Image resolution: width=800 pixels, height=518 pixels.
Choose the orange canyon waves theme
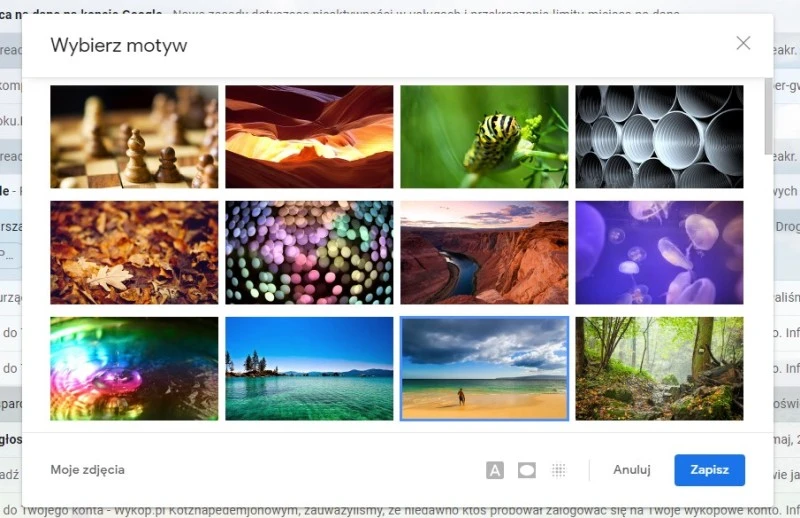309,137
